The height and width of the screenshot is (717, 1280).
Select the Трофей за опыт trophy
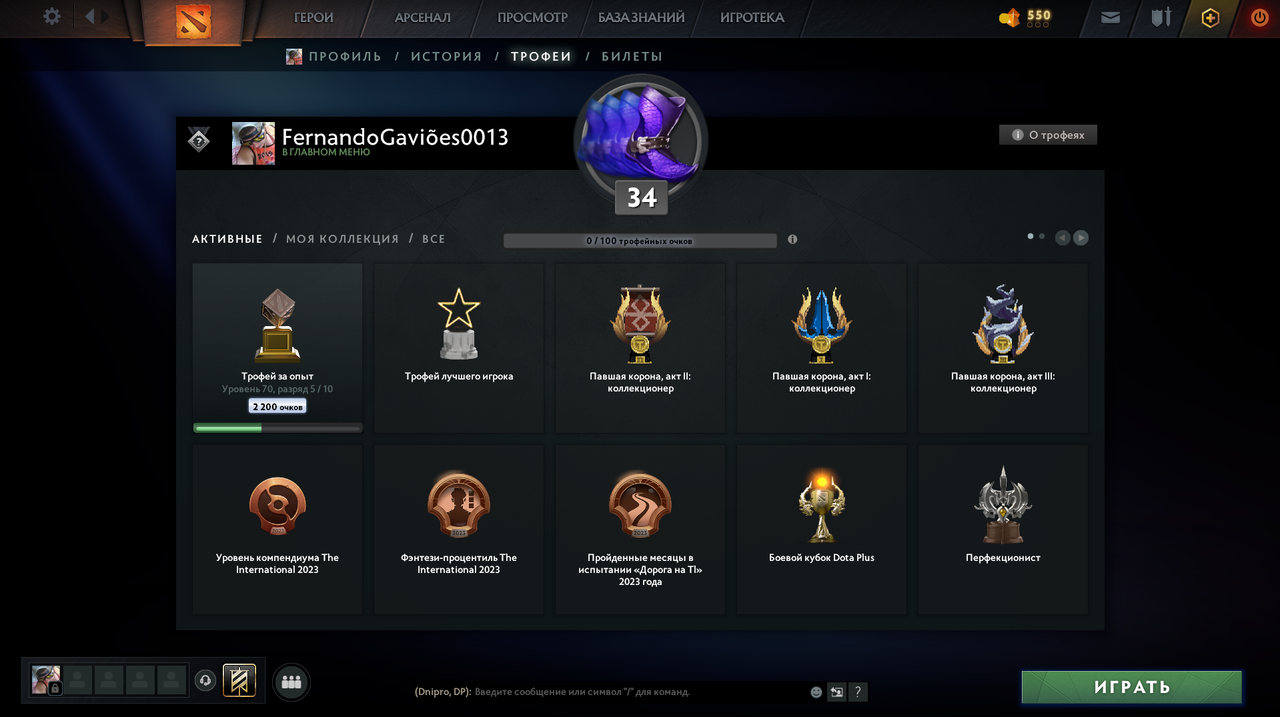[277, 348]
